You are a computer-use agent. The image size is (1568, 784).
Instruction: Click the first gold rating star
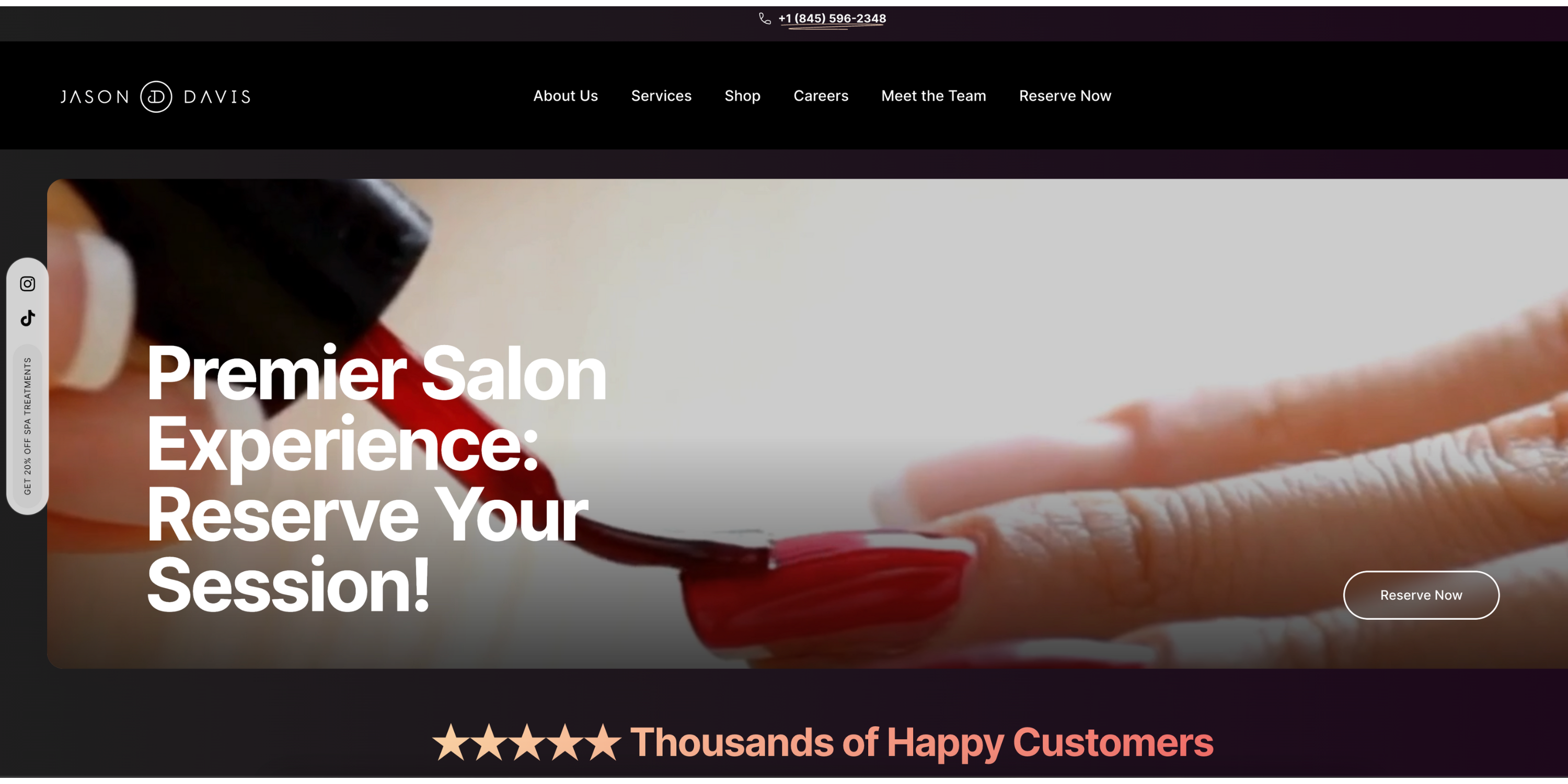(x=451, y=742)
